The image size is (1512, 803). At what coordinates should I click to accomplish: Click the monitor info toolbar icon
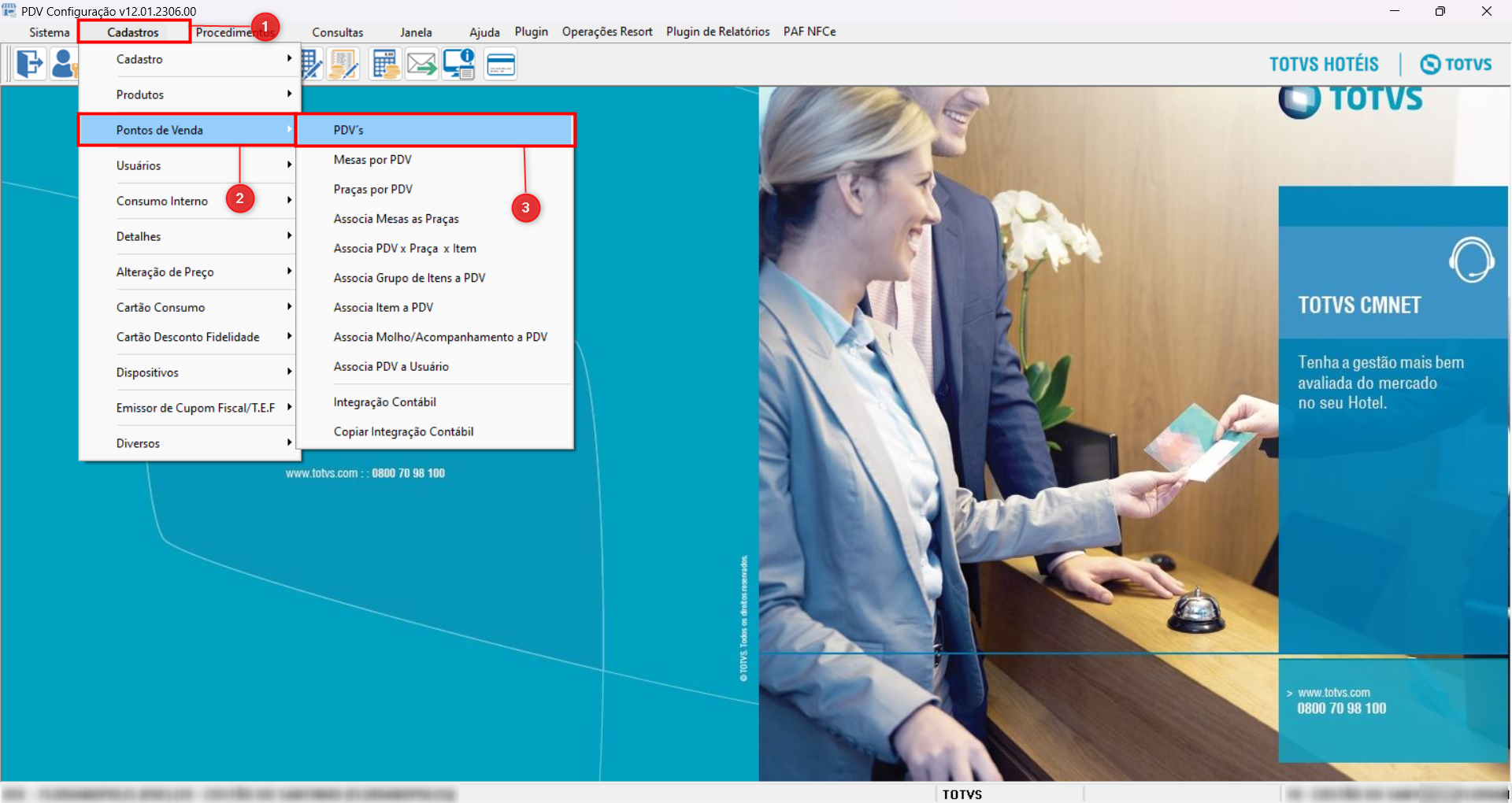click(458, 64)
